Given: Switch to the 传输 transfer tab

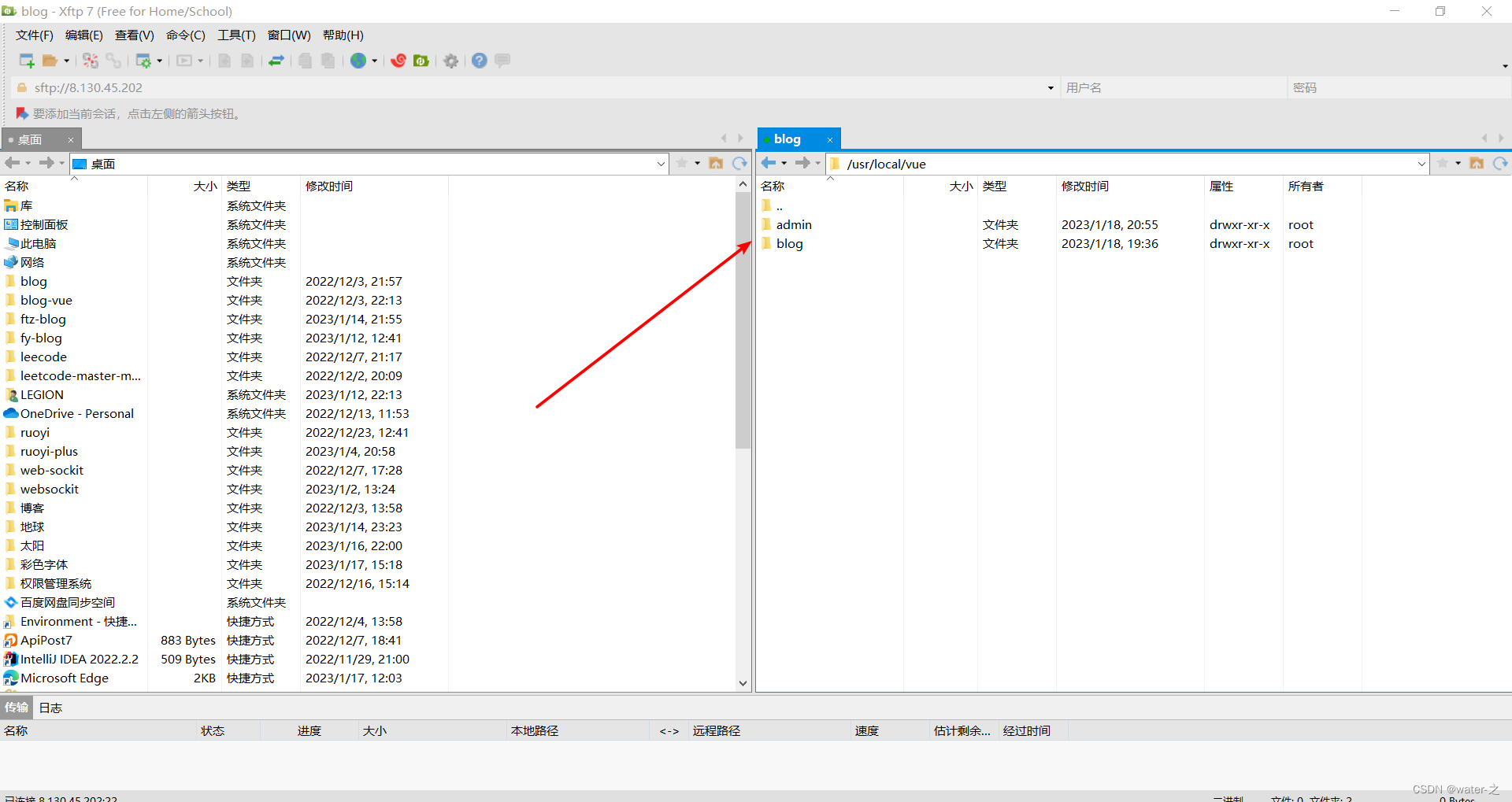Looking at the screenshot, I should pos(16,708).
